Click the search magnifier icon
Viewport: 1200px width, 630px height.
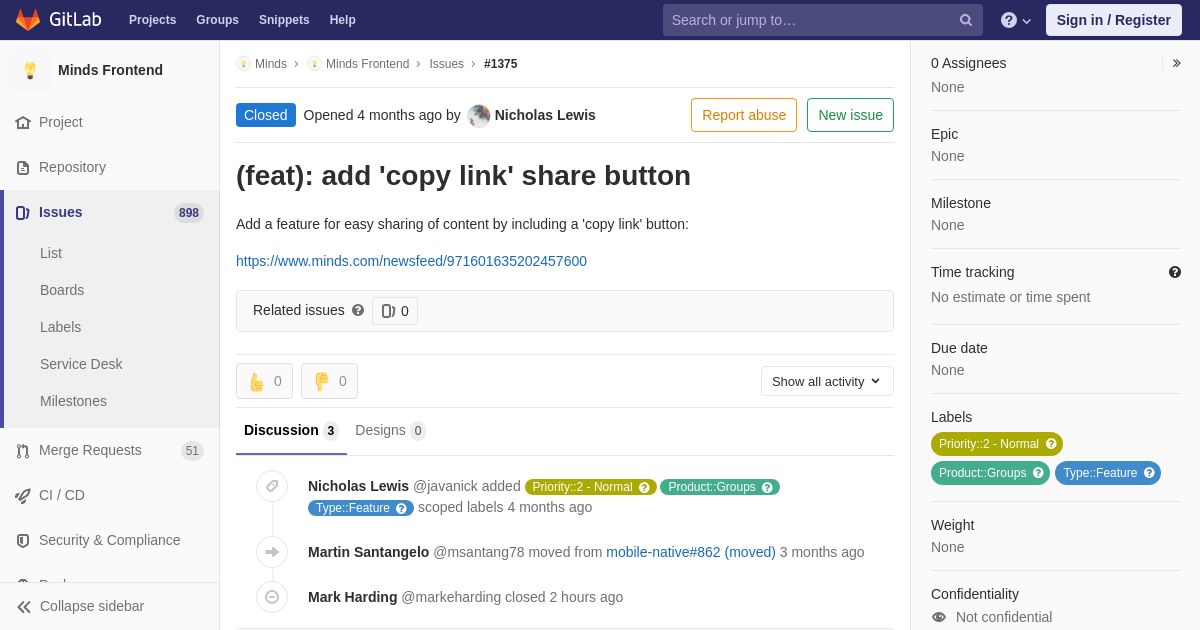(x=966, y=20)
